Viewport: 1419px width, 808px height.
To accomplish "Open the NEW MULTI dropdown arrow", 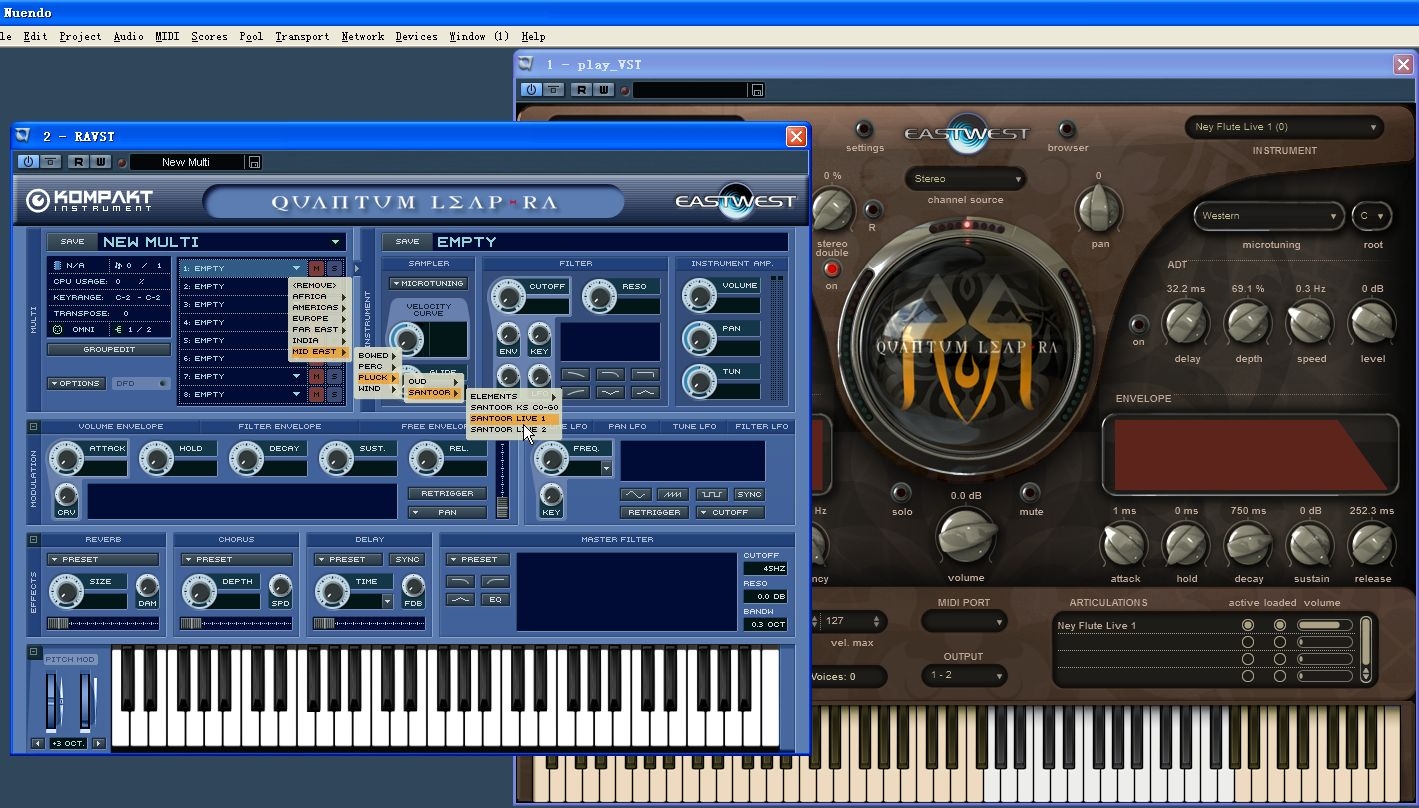I will (336, 242).
